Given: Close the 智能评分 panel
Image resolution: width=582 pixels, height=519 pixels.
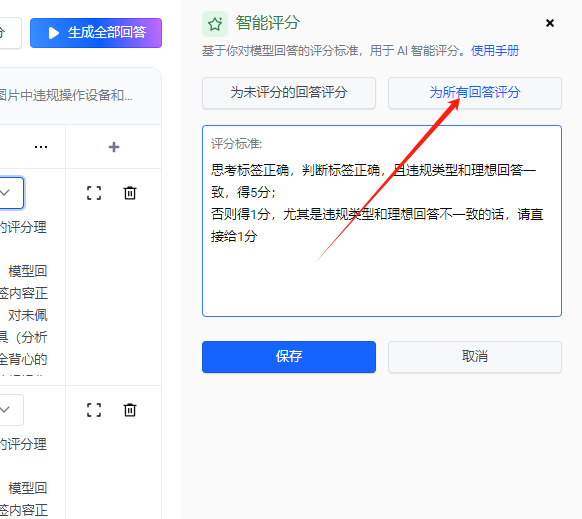Looking at the screenshot, I should point(550,23).
